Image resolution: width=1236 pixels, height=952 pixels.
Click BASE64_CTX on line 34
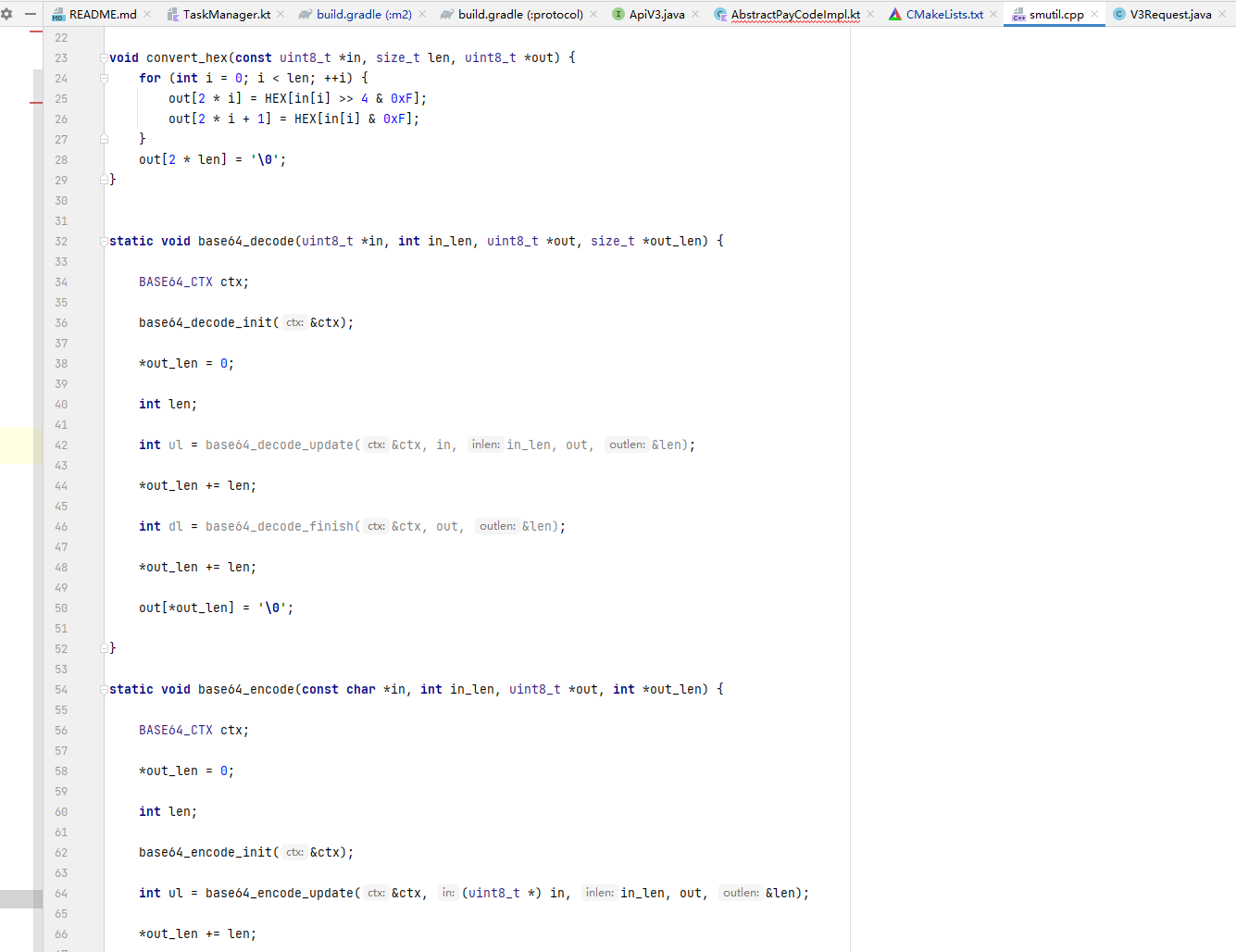(176, 282)
